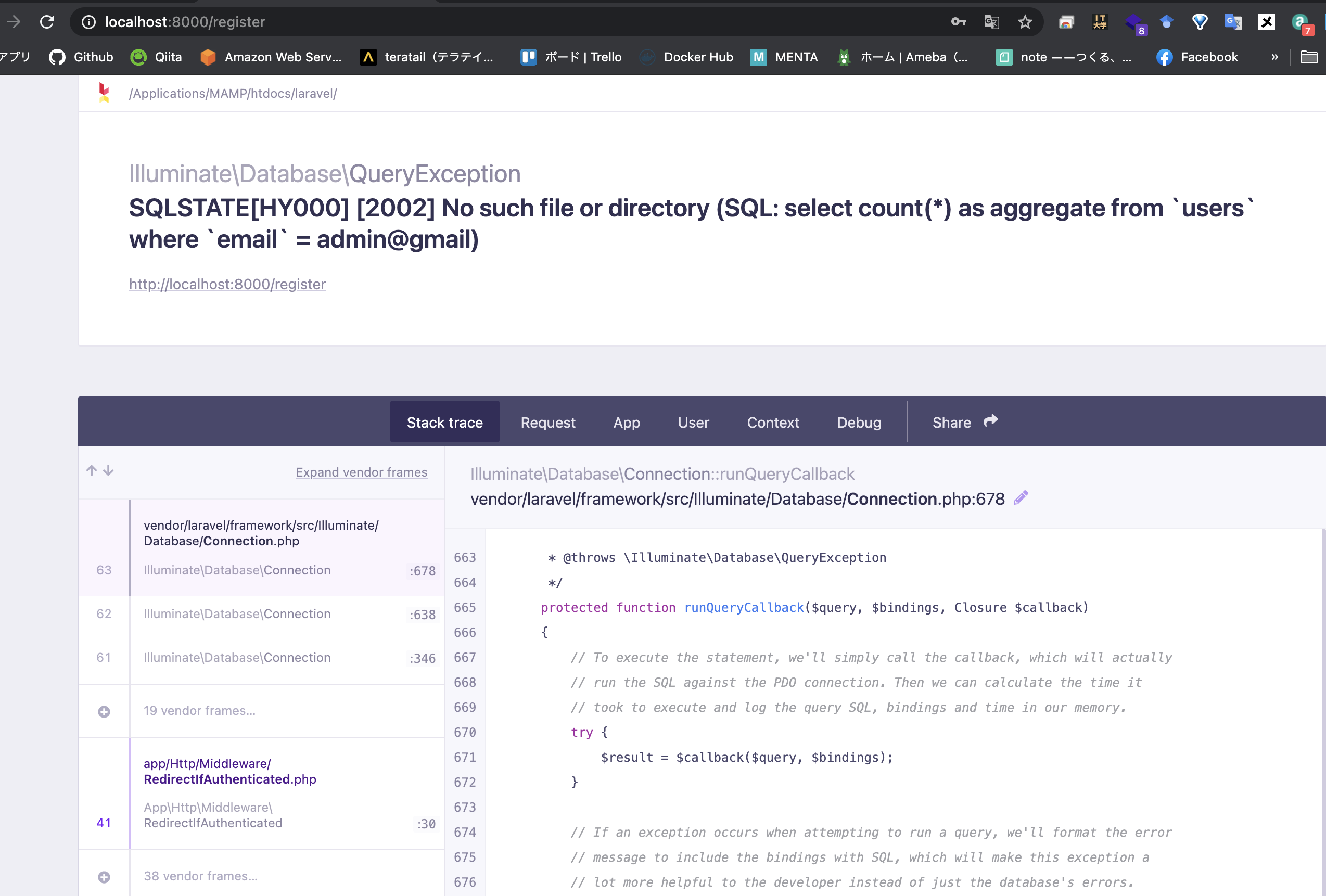Open saved passwords key icon
Image resolution: width=1326 pixels, height=896 pixels.
958,22
